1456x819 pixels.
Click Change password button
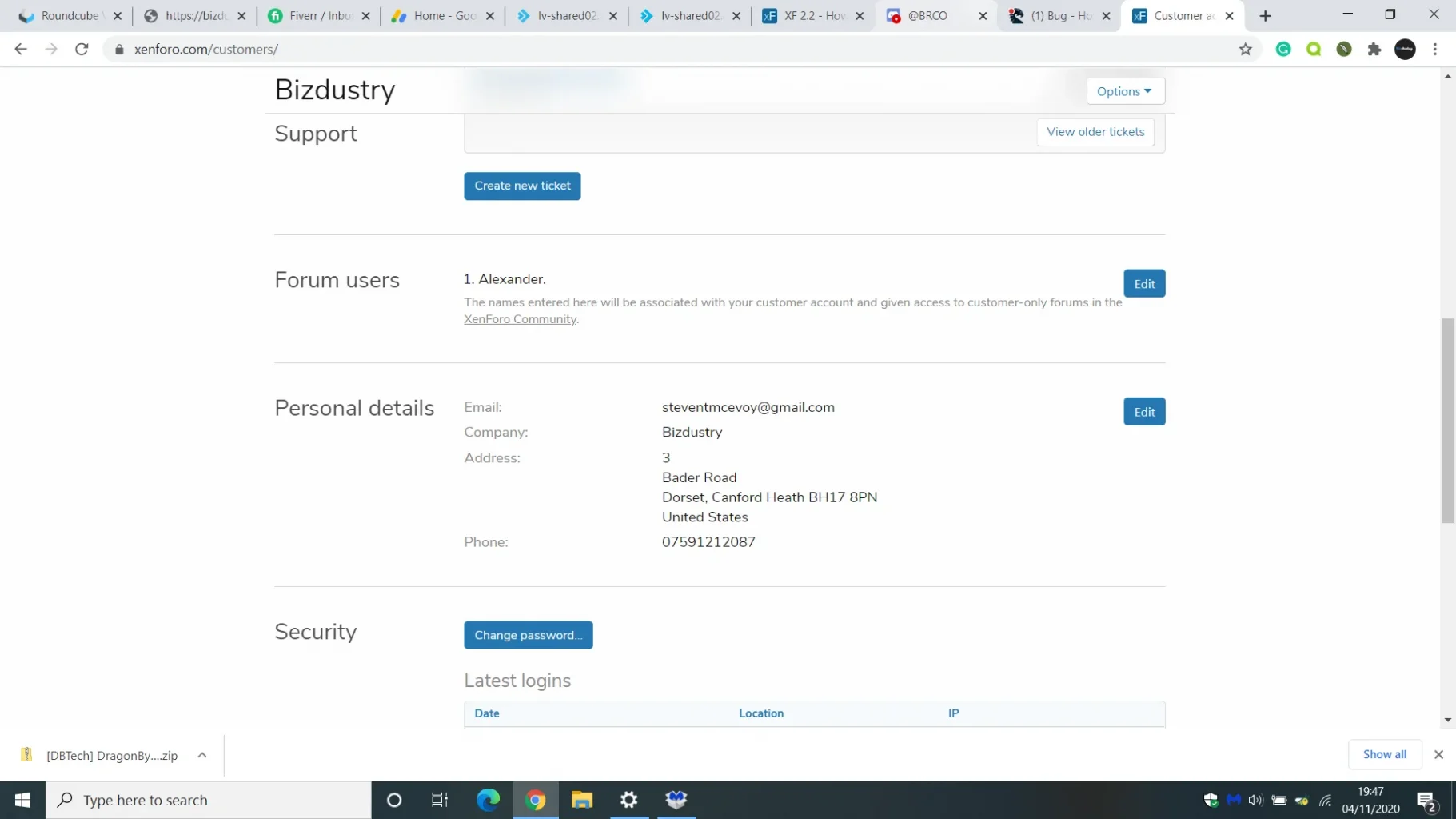(528, 635)
